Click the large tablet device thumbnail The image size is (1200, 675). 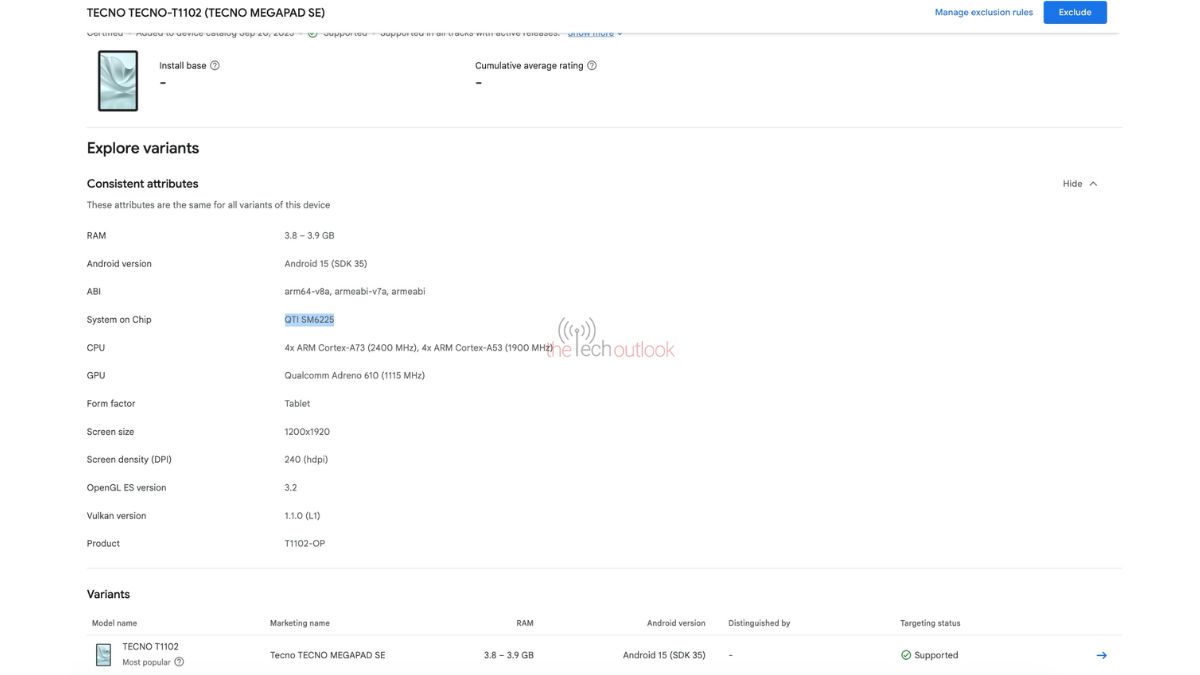[x=118, y=81]
